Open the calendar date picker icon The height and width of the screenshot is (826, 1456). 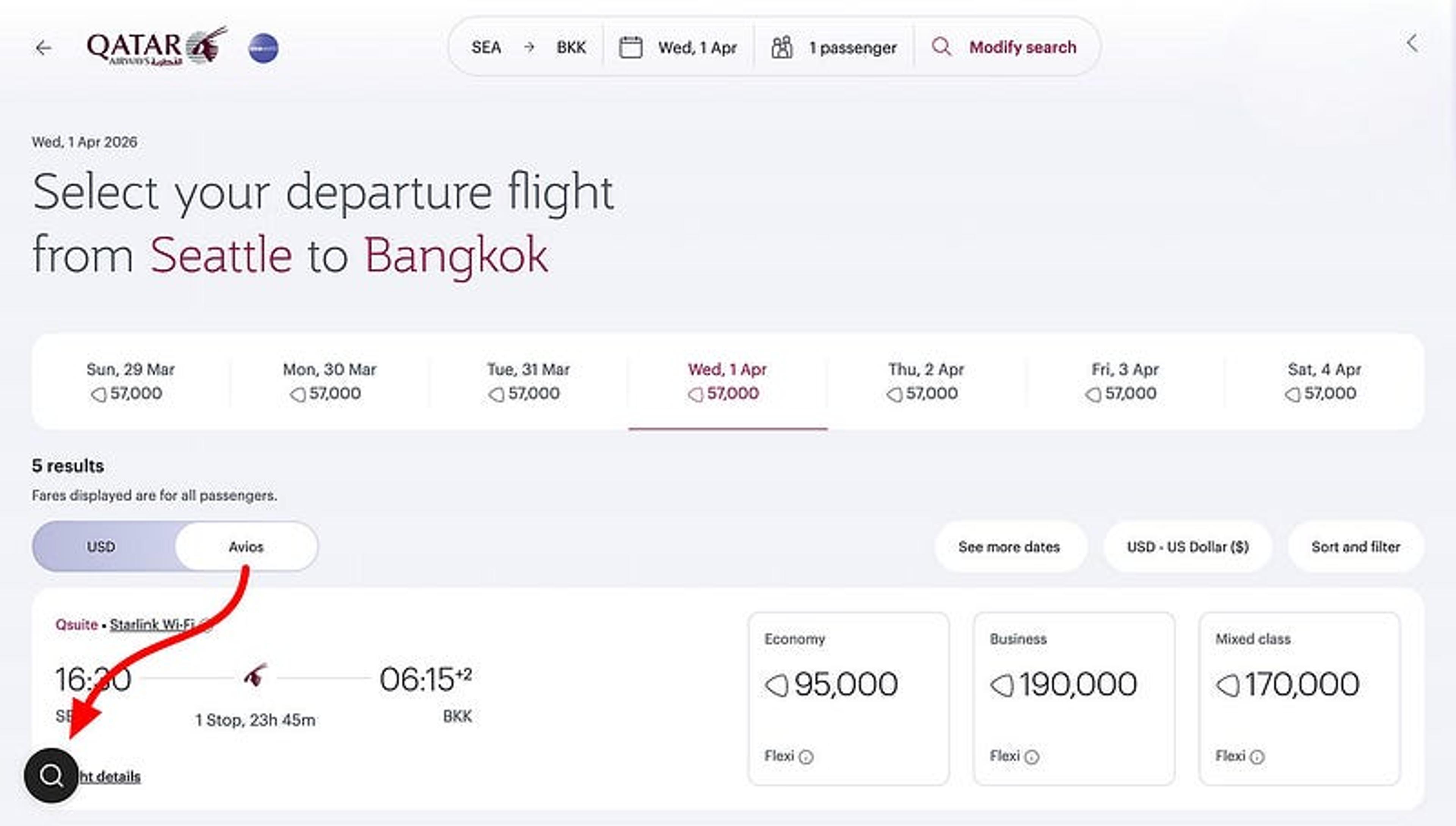pyautogui.click(x=631, y=47)
